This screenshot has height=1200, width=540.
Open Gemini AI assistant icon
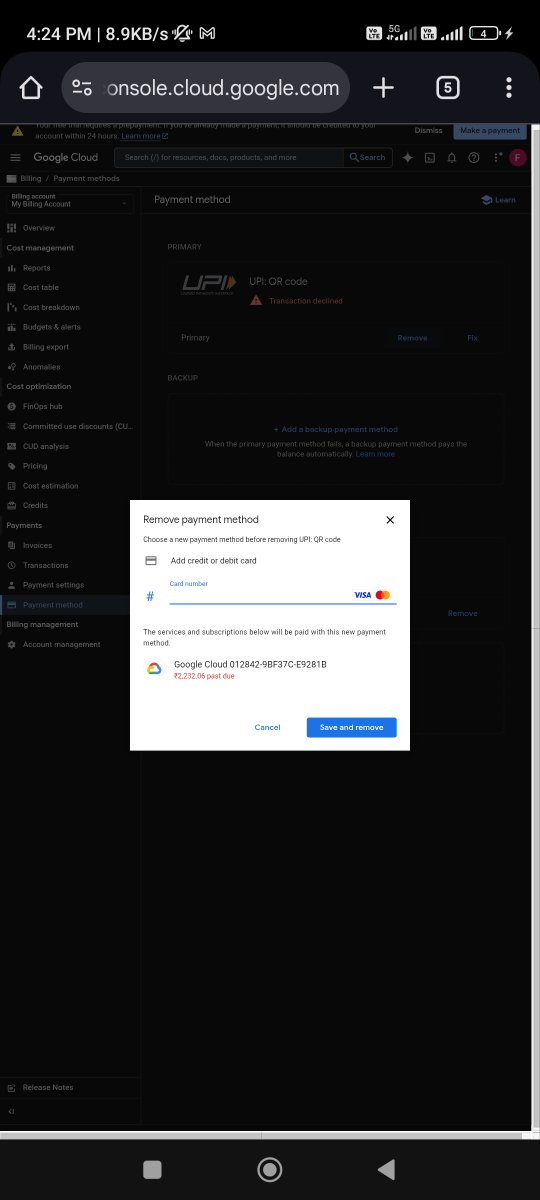pyautogui.click(x=407, y=157)
